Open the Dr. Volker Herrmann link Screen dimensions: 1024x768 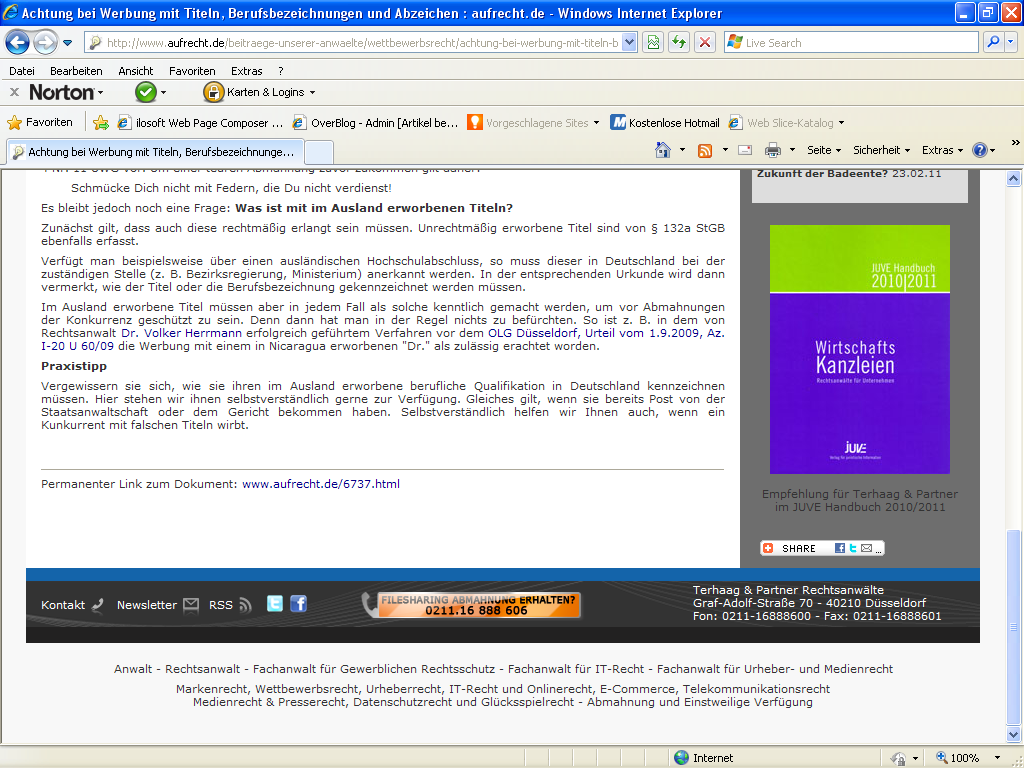point(182,333)
